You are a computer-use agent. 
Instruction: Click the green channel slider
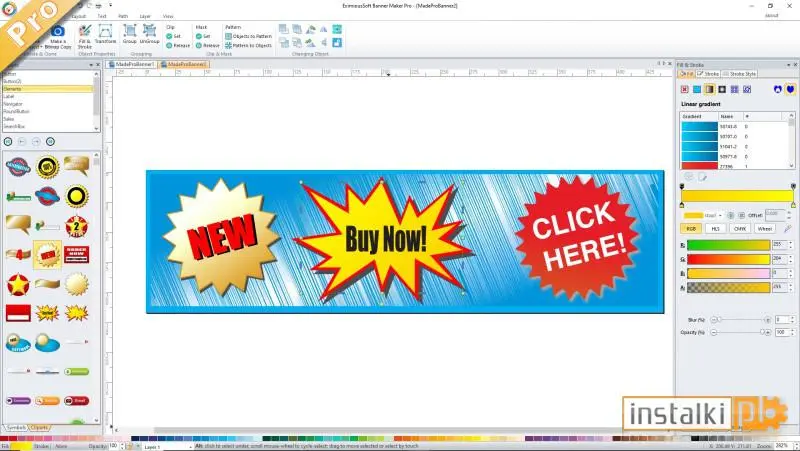(728, 259)
